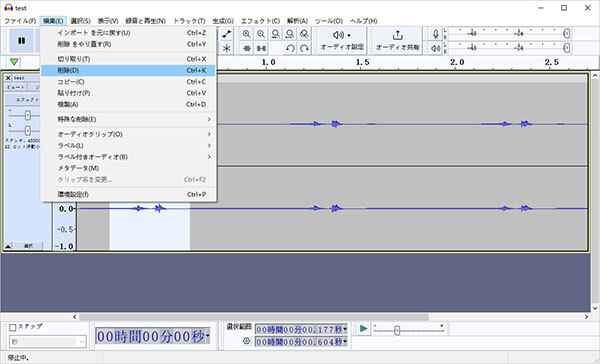Click the track 選択 button

(x=28, y=246)
